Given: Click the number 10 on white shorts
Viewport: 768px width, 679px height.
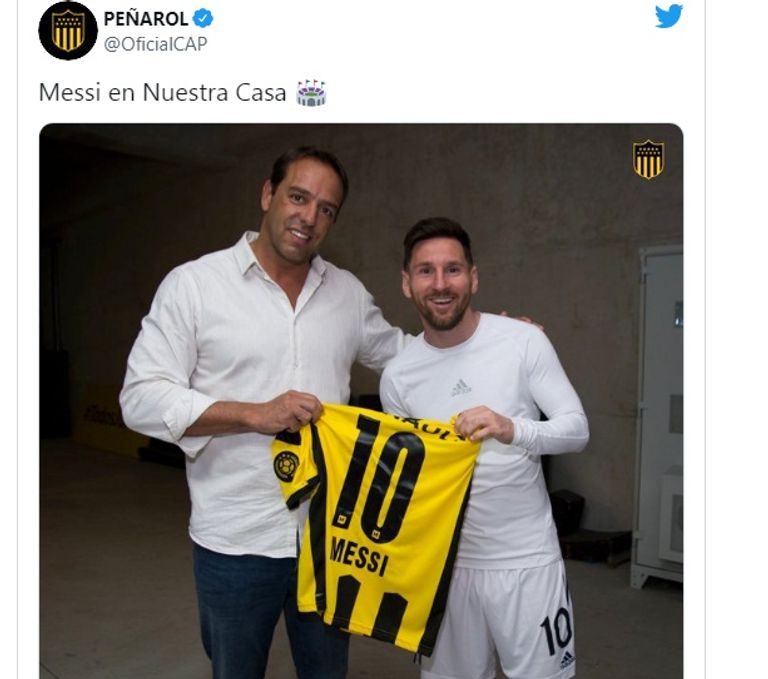Looking at the screenshot, I should [557, 630].
